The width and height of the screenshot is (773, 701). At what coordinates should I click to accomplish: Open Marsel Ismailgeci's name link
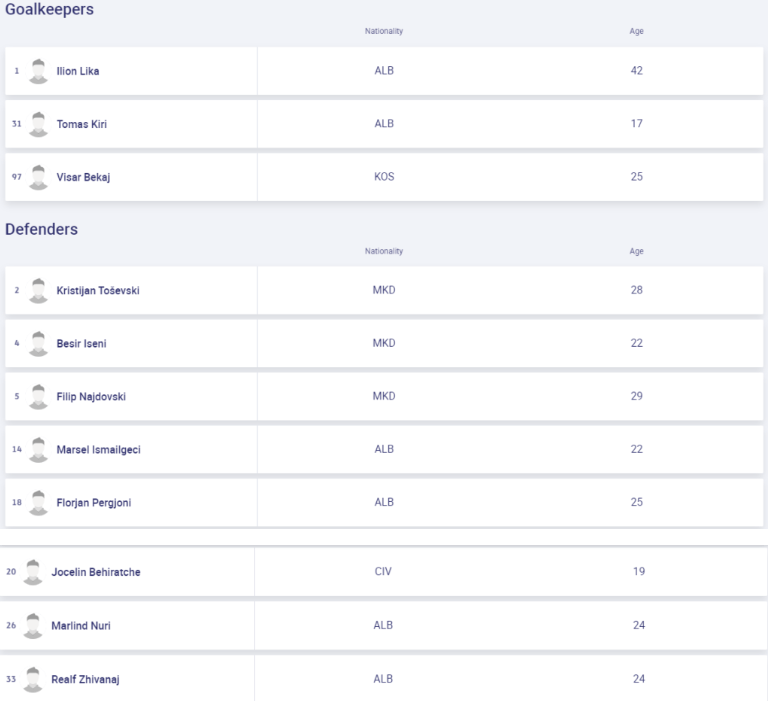pyautogui.click(x=99, y=449)
